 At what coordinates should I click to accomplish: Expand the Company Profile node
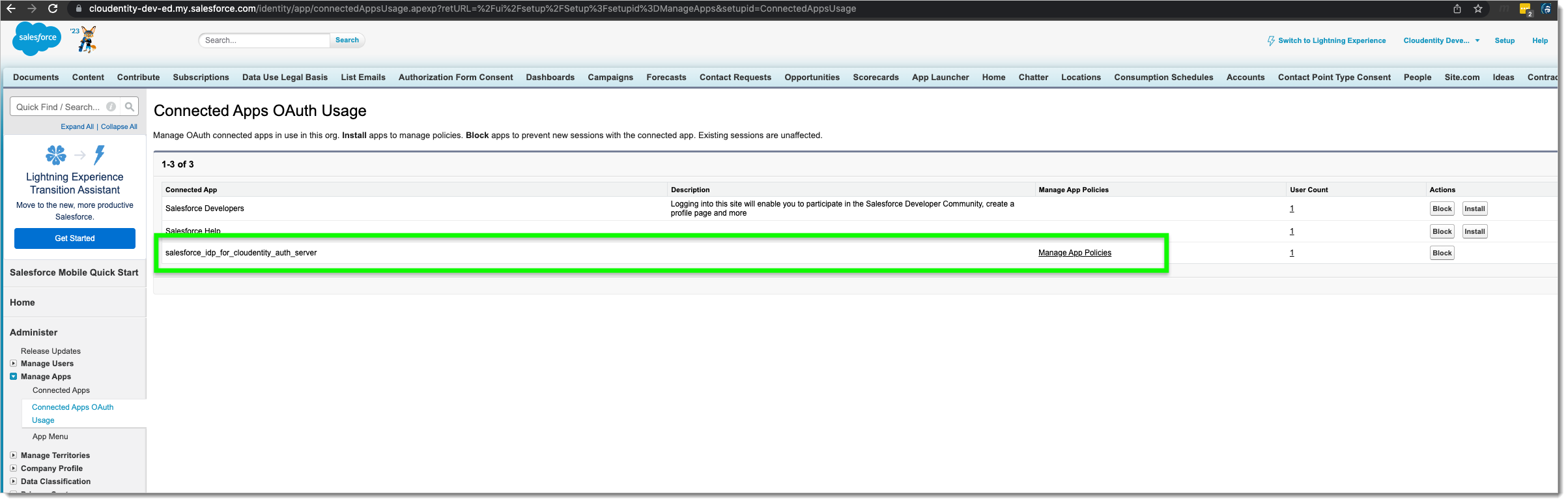[13, 468]
